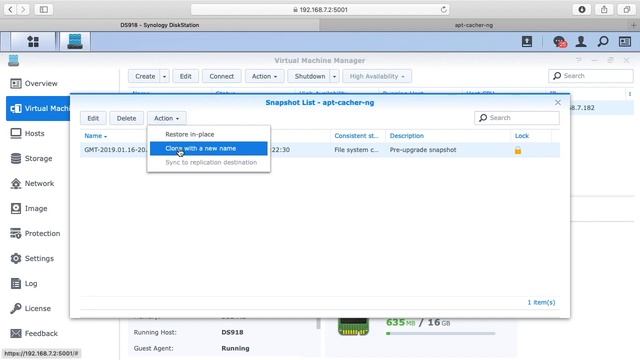Sort snapshots by Name column header
The image size is (640, 360).
click(x=96, y=136)
